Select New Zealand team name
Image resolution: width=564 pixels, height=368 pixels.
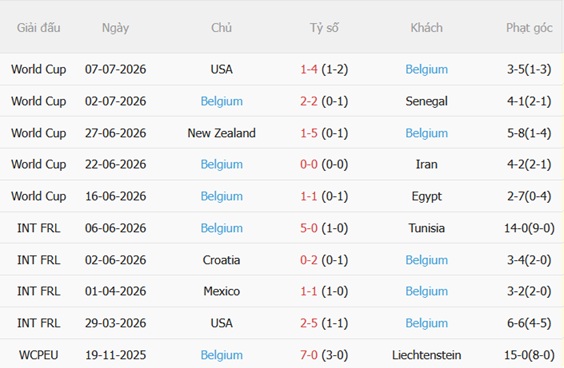tap(222, 133)
